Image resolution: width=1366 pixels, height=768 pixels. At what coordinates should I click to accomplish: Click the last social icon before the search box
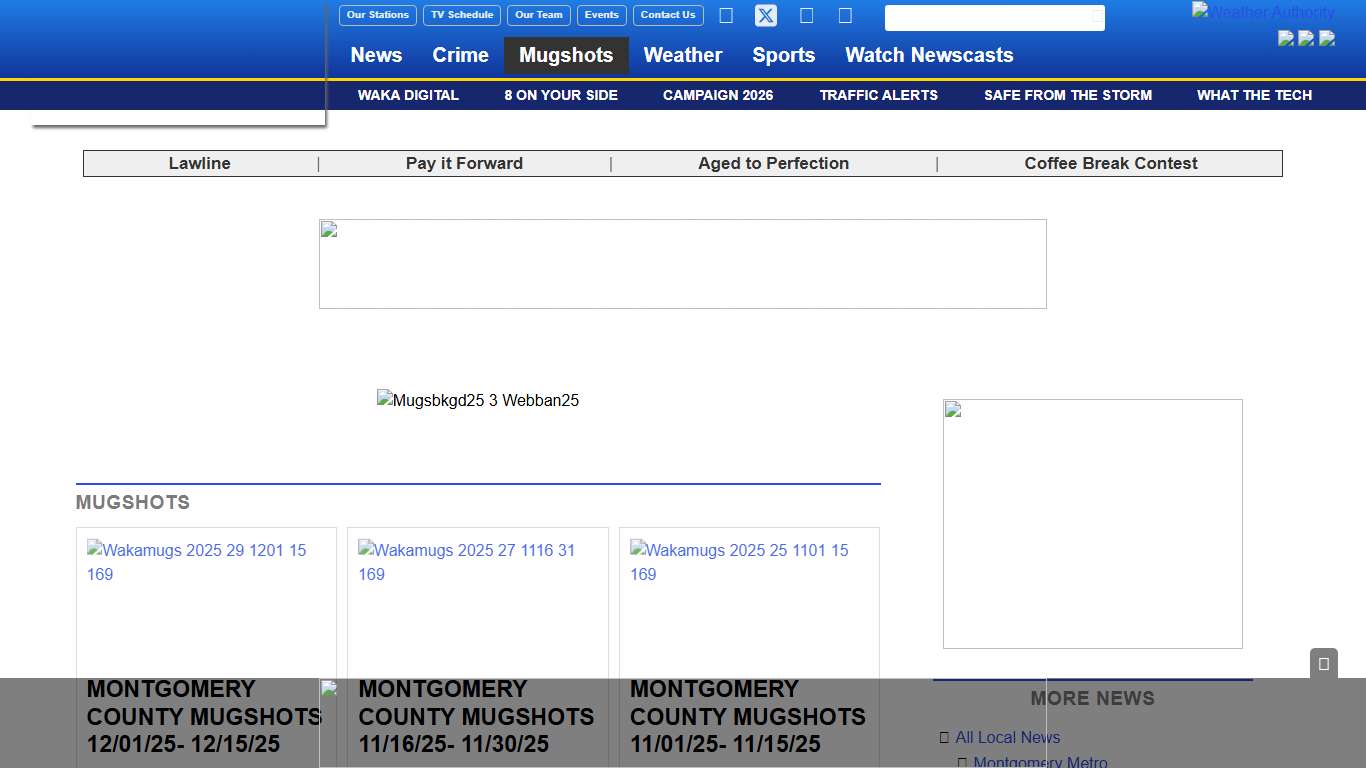click(845, 15)
